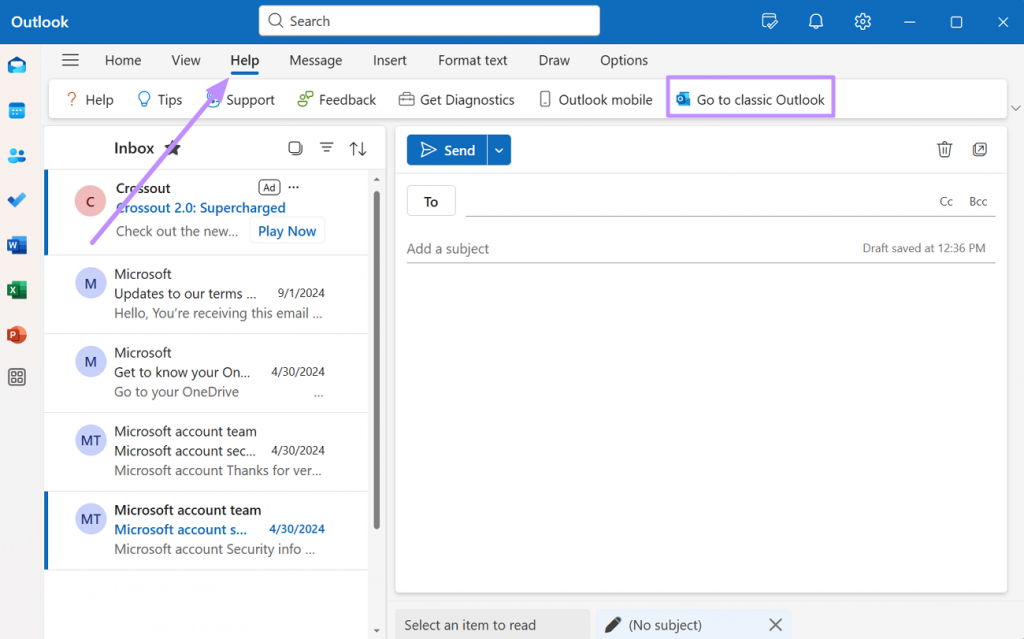
Task: Open the Send options dropdown arrow
Action: (x=499, y=150)
